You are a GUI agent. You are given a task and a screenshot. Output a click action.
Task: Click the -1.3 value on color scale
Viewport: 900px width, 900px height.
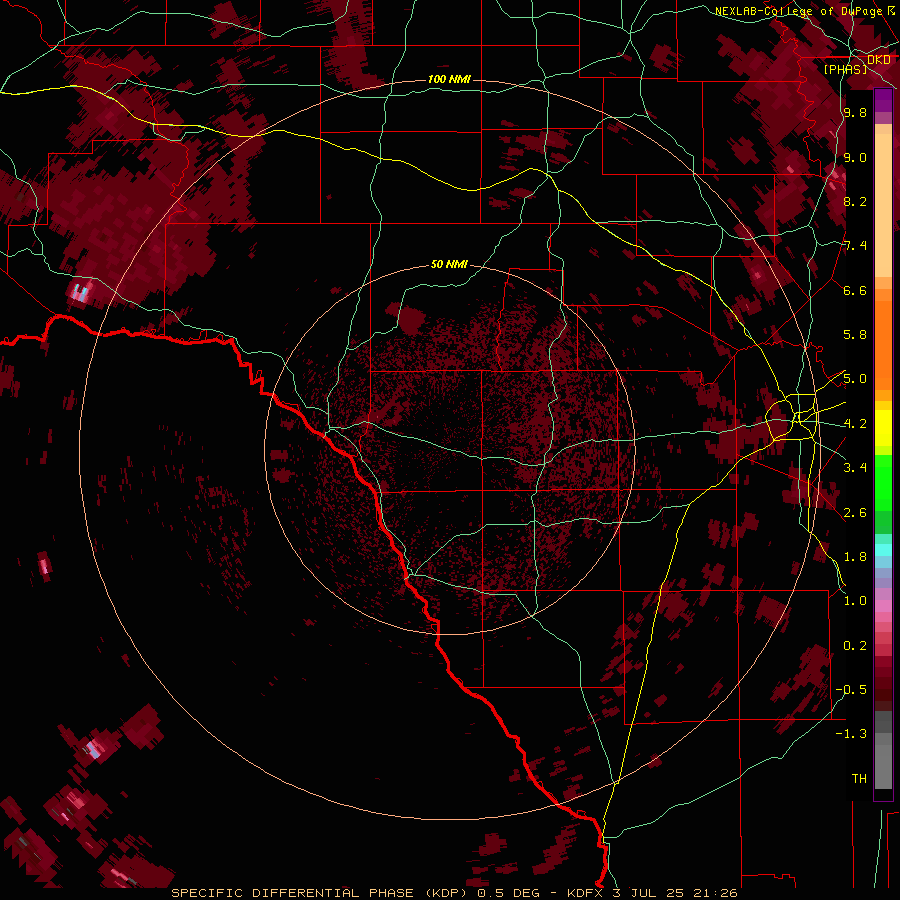851,734
